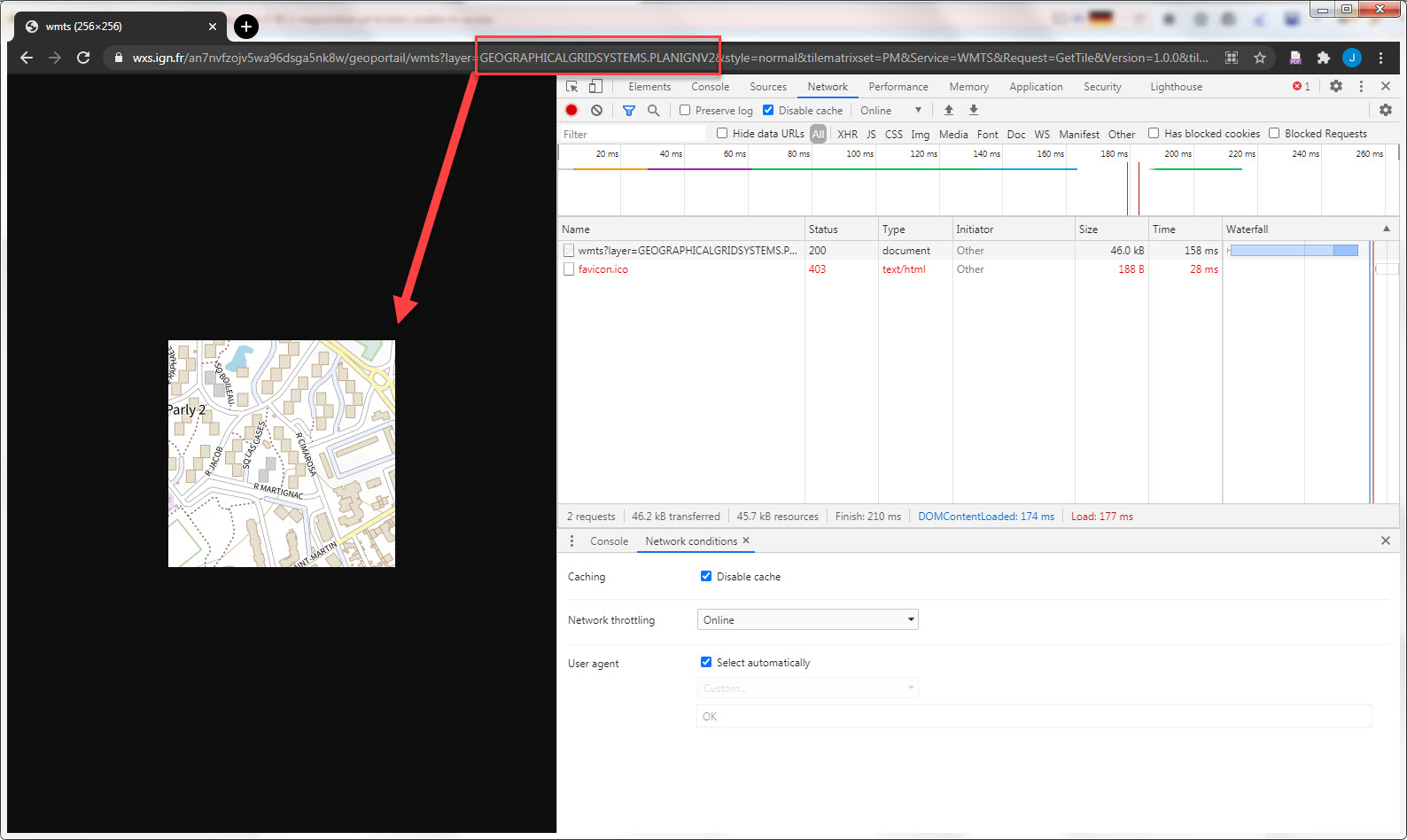Image resolution: width=1407 pixels, height=840 pixels.
Task: Switch to the Console tab
Action: (710, 87)
